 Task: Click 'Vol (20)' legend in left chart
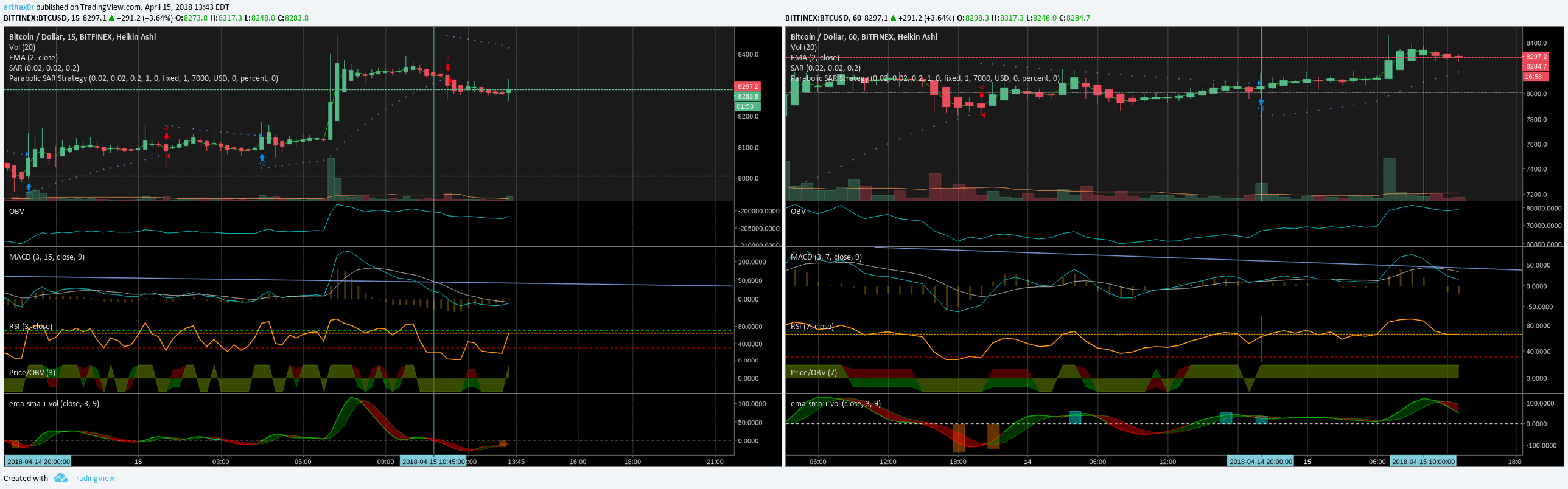coord(23,47)
